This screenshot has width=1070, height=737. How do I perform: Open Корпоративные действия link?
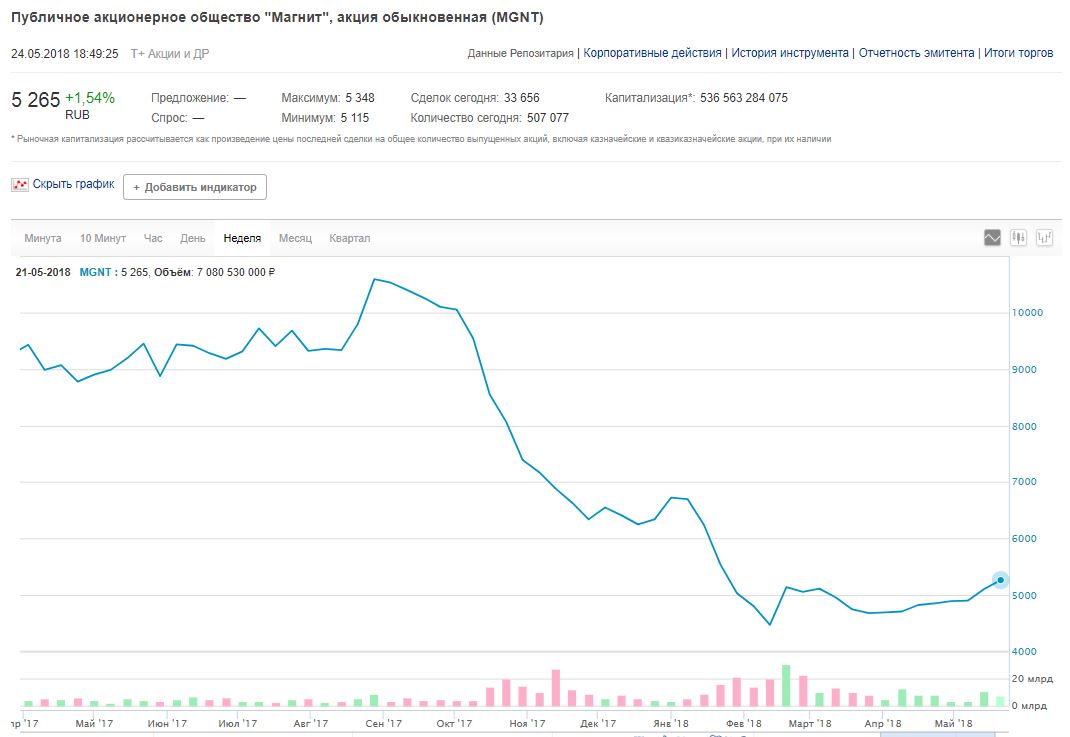coord(652,53)
